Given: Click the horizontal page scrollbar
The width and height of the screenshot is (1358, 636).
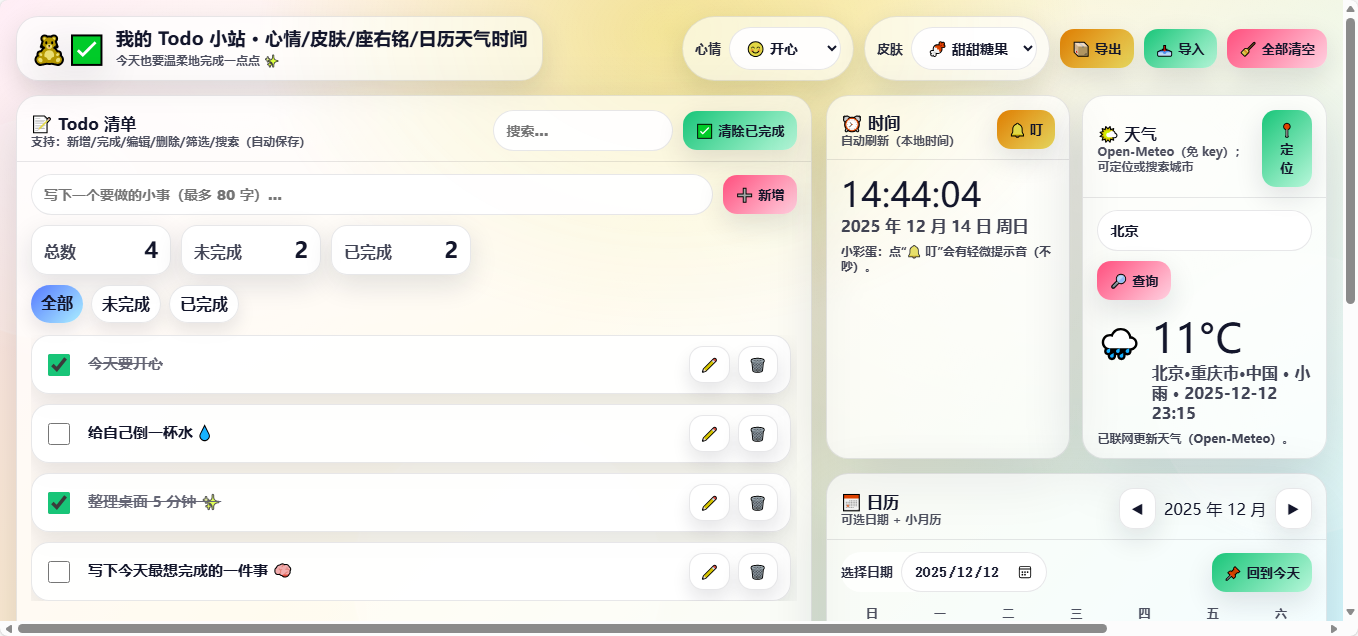Looking at the screenshot, I should (x=562, y=628).
